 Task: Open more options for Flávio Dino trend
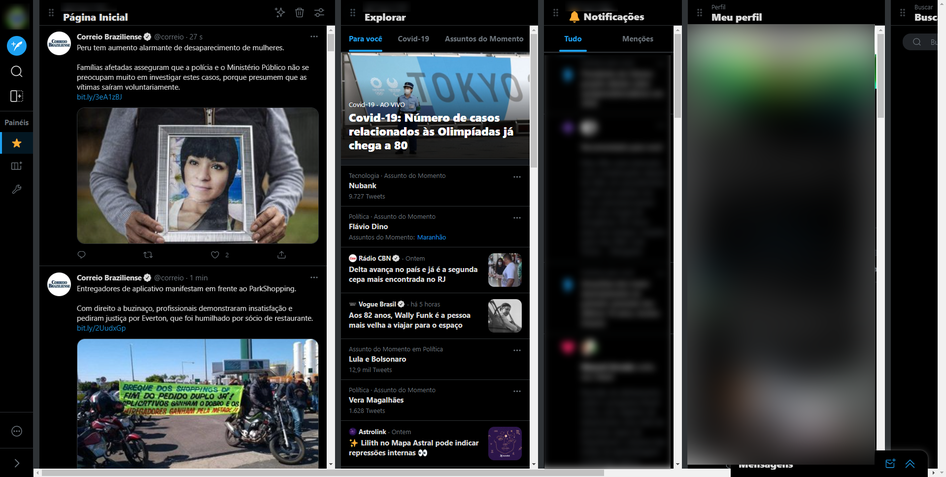[x=517, y=218]
